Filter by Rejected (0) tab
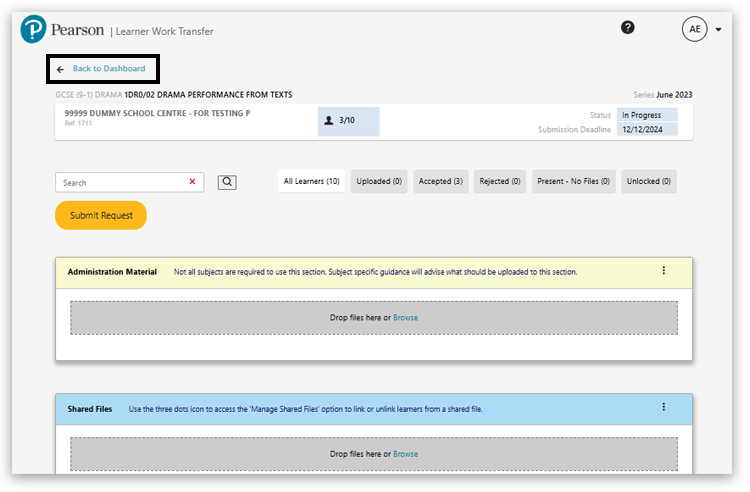Viewport: 750px width, 492px height. point(500,181)
